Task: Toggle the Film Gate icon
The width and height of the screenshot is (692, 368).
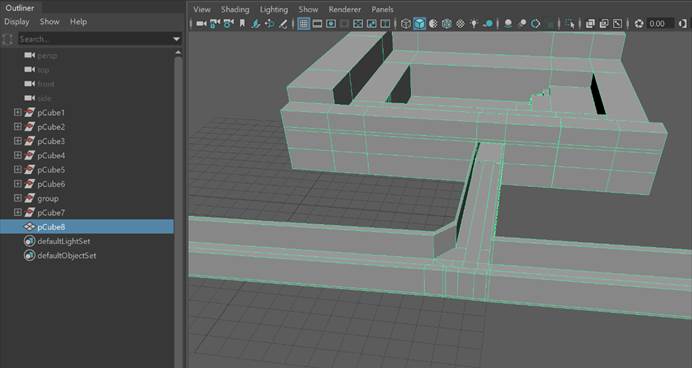Action: pyautogui.click(x=317, y=23)
